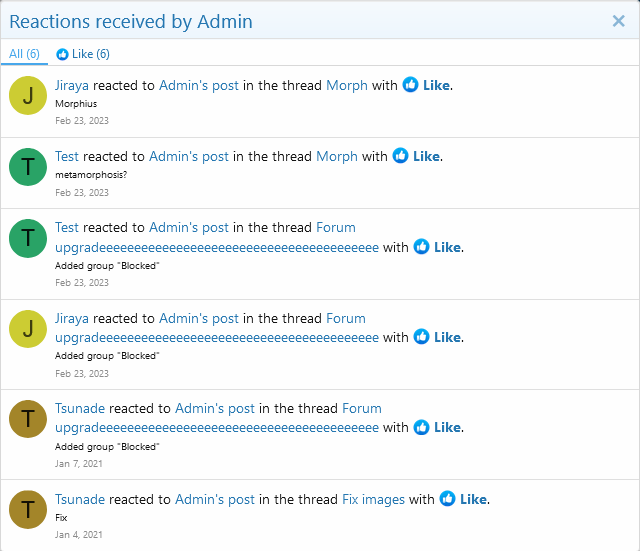Viewport: 640px width, 551px height.
Task: Open the Fix images thread link
Action: [x=370, y=499]
